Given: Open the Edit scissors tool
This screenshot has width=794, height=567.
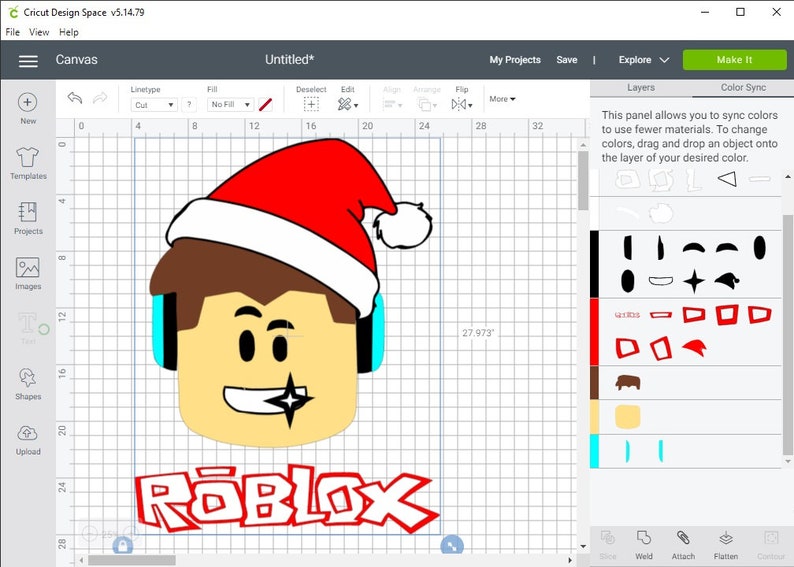Looking at the screenshot, I should pos(347,104).
